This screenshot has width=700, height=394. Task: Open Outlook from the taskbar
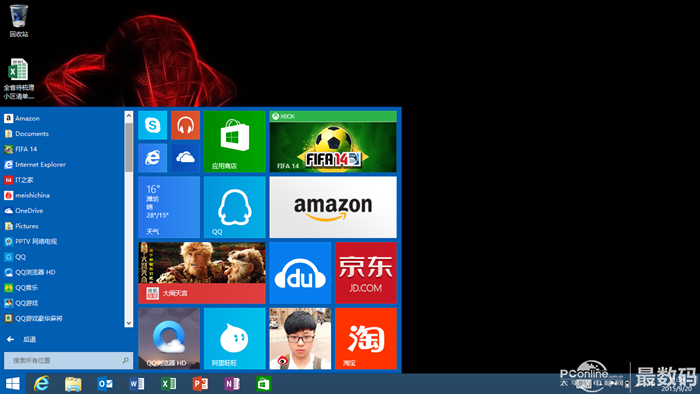click(x=105, y=384)
